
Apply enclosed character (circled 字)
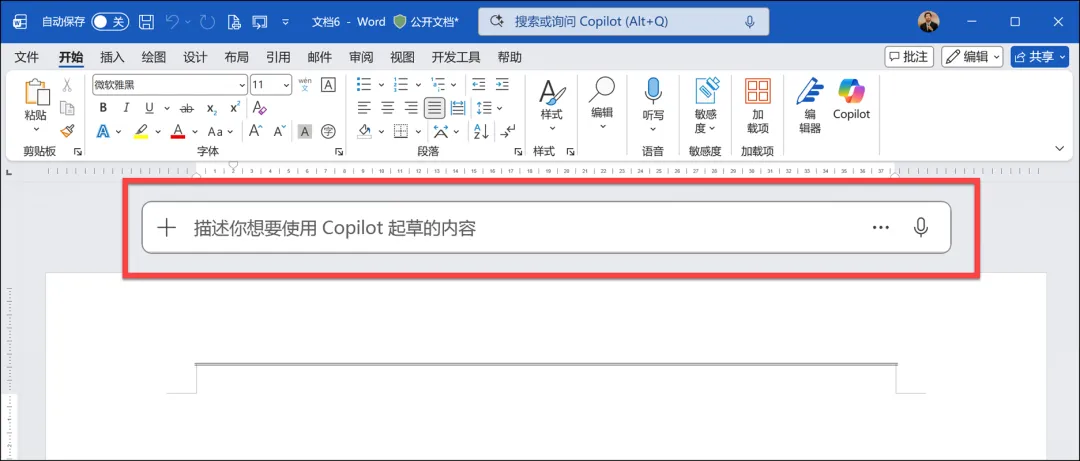329,131
